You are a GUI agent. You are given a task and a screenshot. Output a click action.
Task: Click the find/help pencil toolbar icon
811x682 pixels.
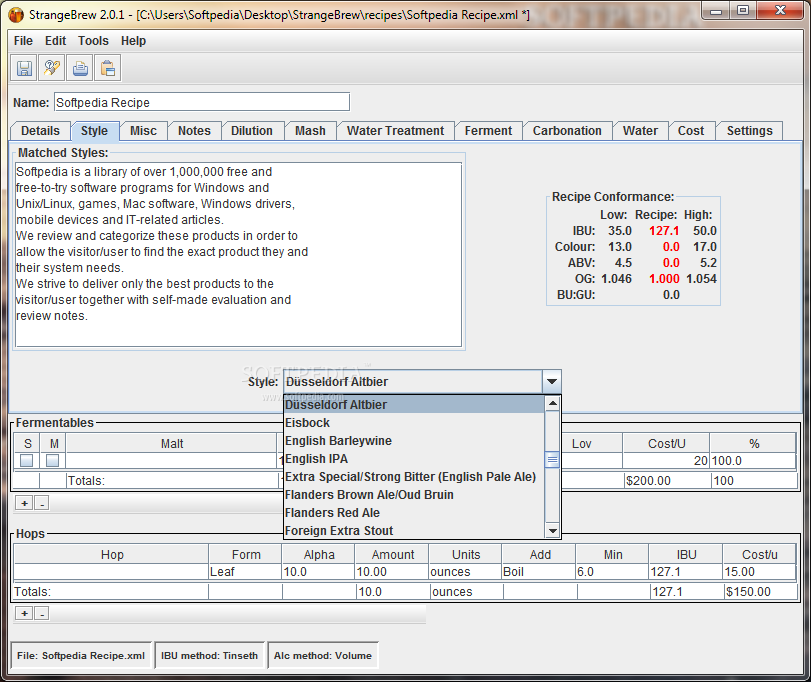tap(52, 68)
